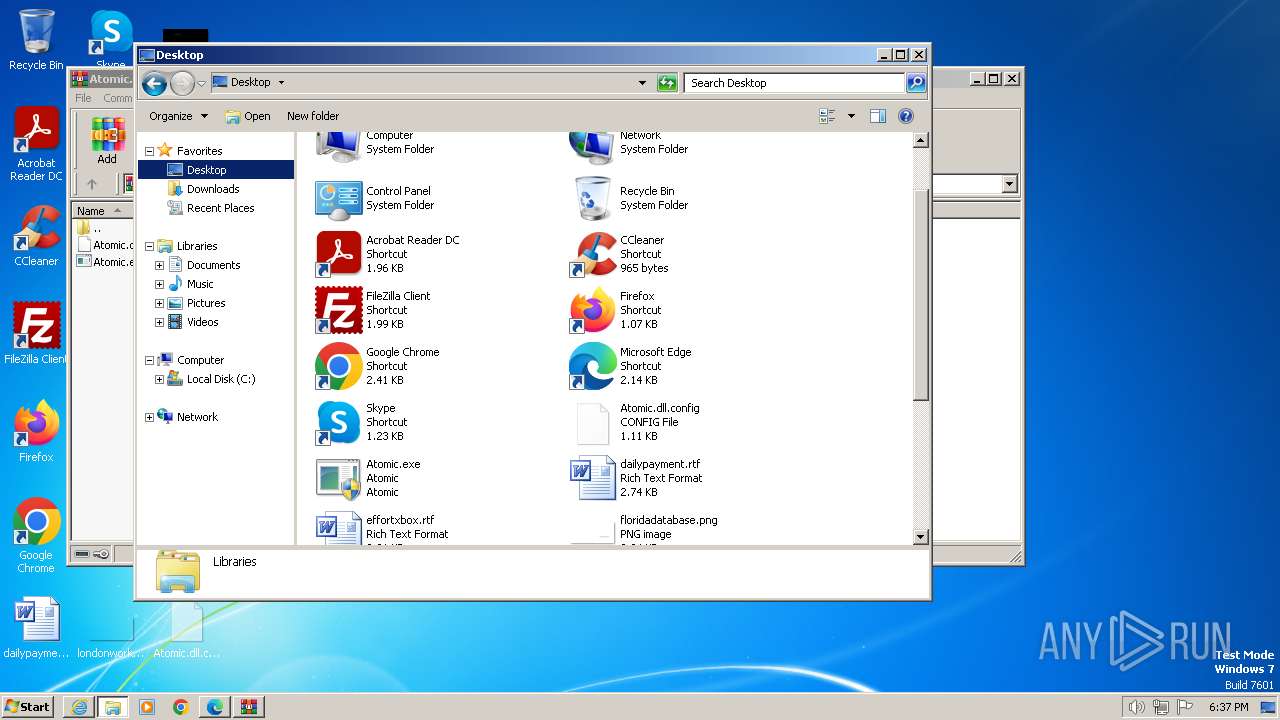
Task: Click the Explorer Back arrow button
Action: click(154, 83)
